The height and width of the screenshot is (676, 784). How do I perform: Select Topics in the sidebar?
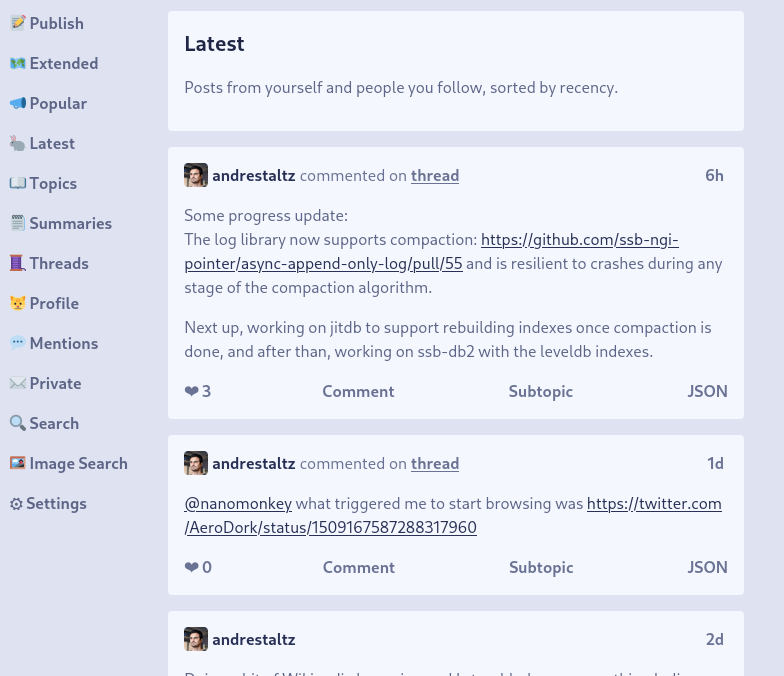(x=44, y=183)
